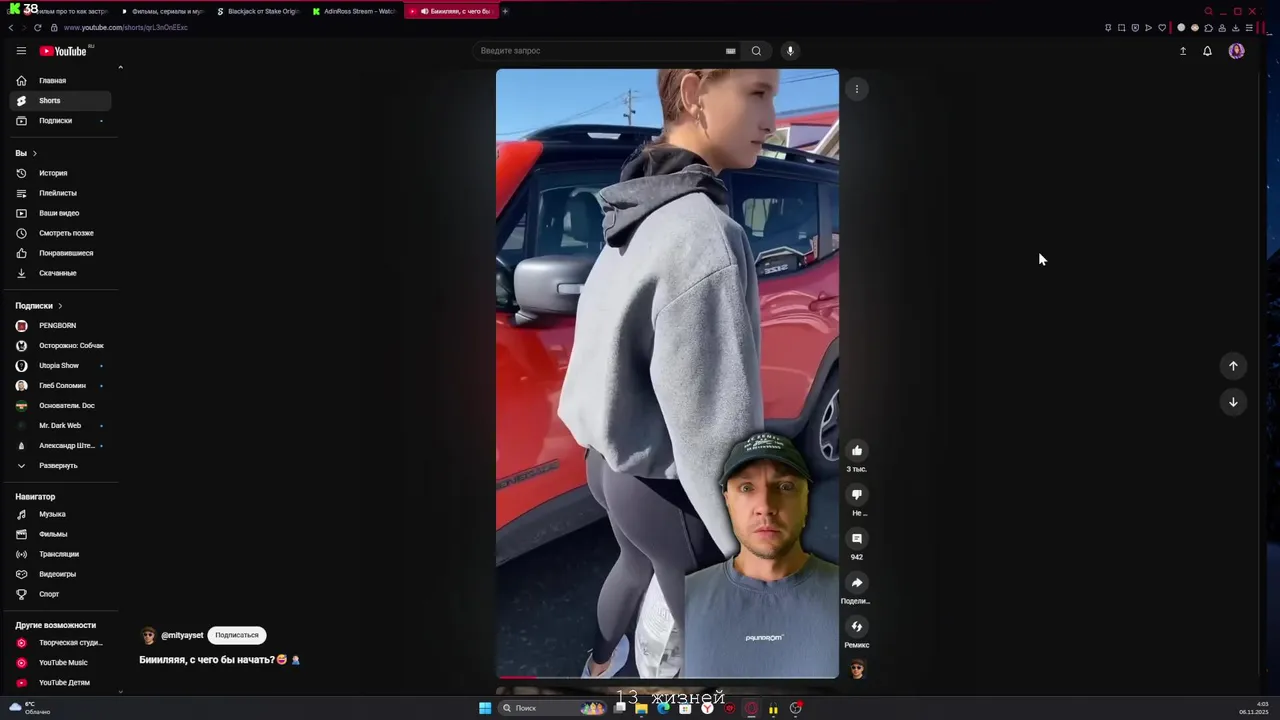Screen dimensions: 1280x720
Task: Open YouTube Детям link
Action: pos(60,683)
